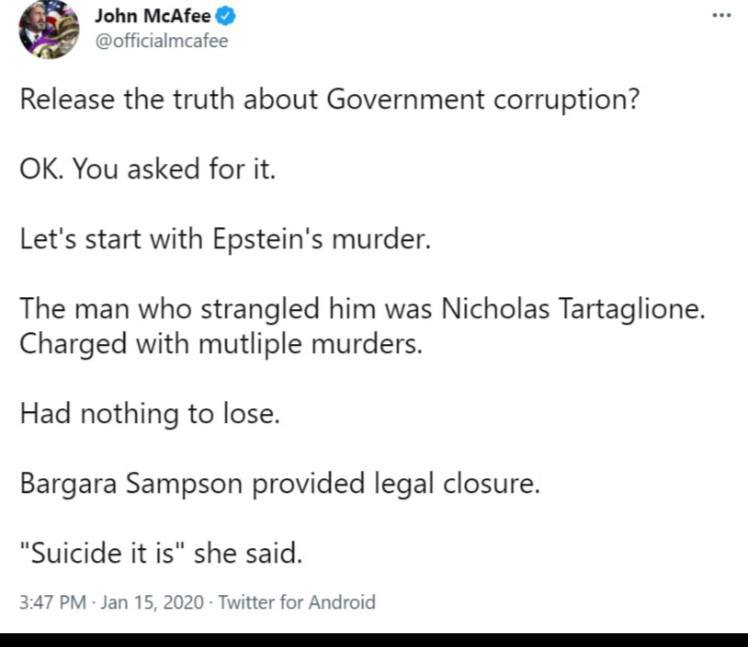The width and height of the screenshot is (748, 647).
Task: Click the Jan 15, 2020 date
Action: pos(155,602)
